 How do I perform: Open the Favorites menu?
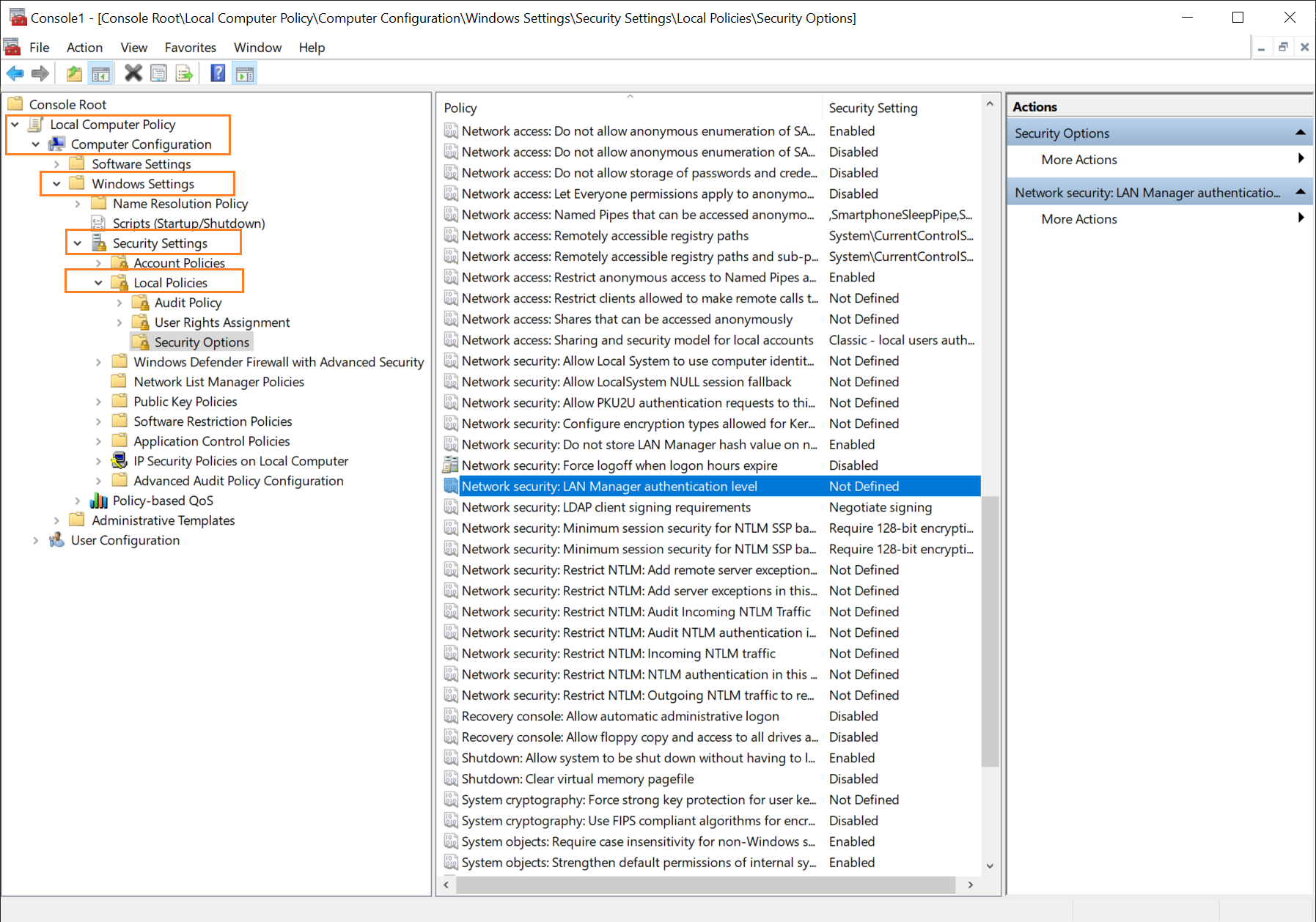pos(191,48)
